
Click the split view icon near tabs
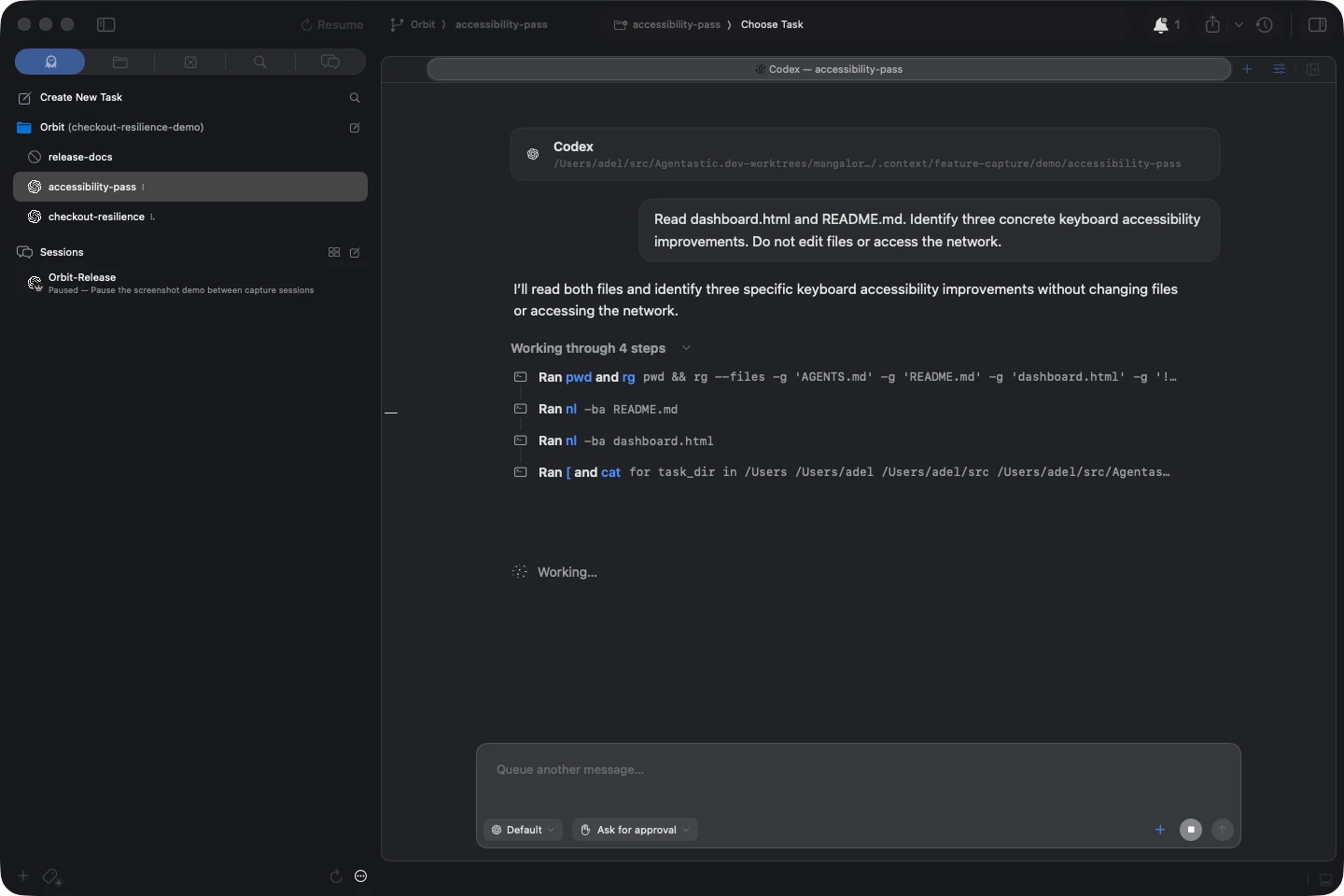pyautogui.click(x=1313, y=69)
